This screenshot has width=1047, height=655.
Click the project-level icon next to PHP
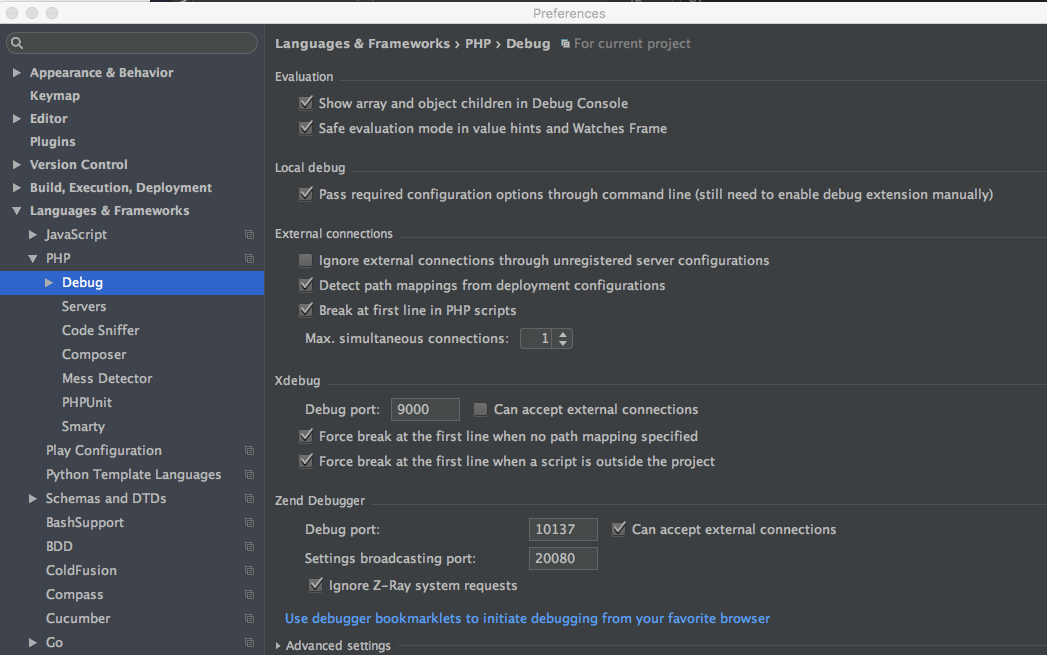[x=249, y=258]
